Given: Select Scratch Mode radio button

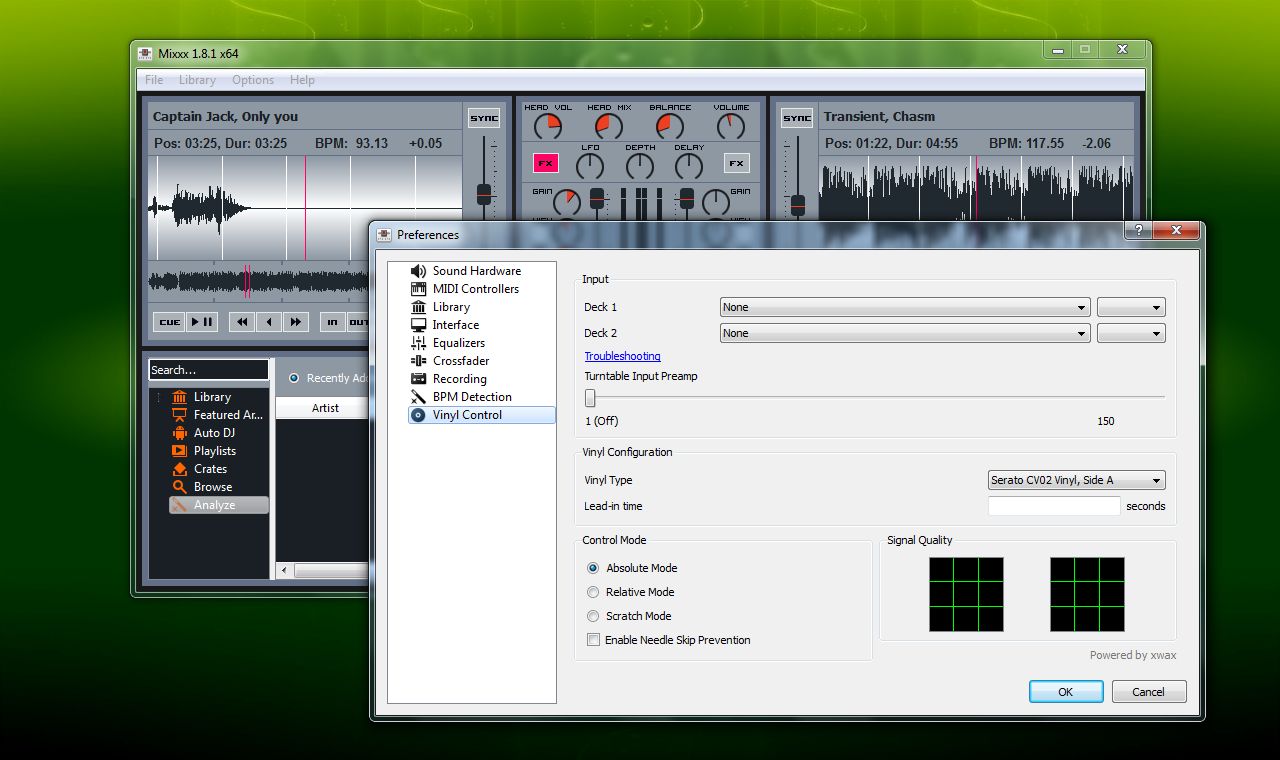Looking at the screenshot, I should (593, 616).
